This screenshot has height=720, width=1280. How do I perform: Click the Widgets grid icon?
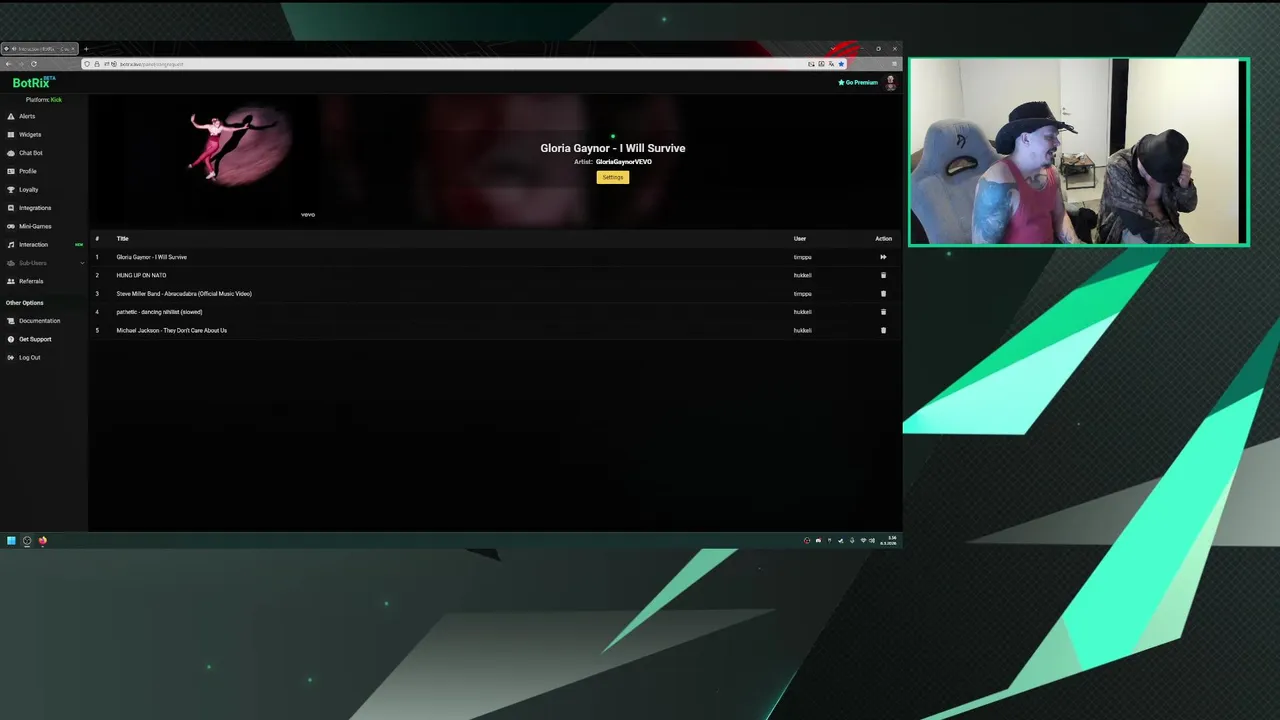coord(11,135)
